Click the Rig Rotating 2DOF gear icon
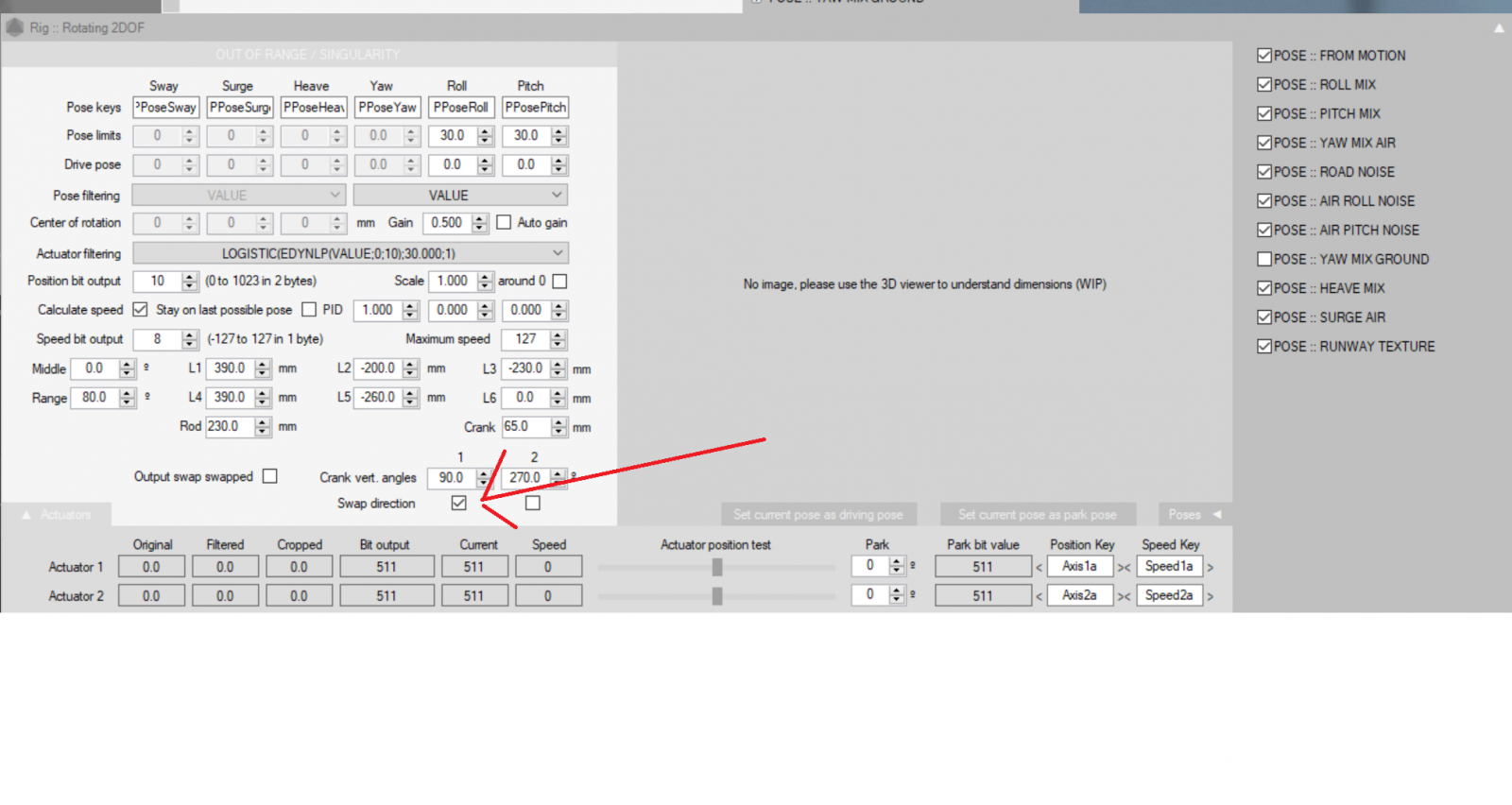 14,27
